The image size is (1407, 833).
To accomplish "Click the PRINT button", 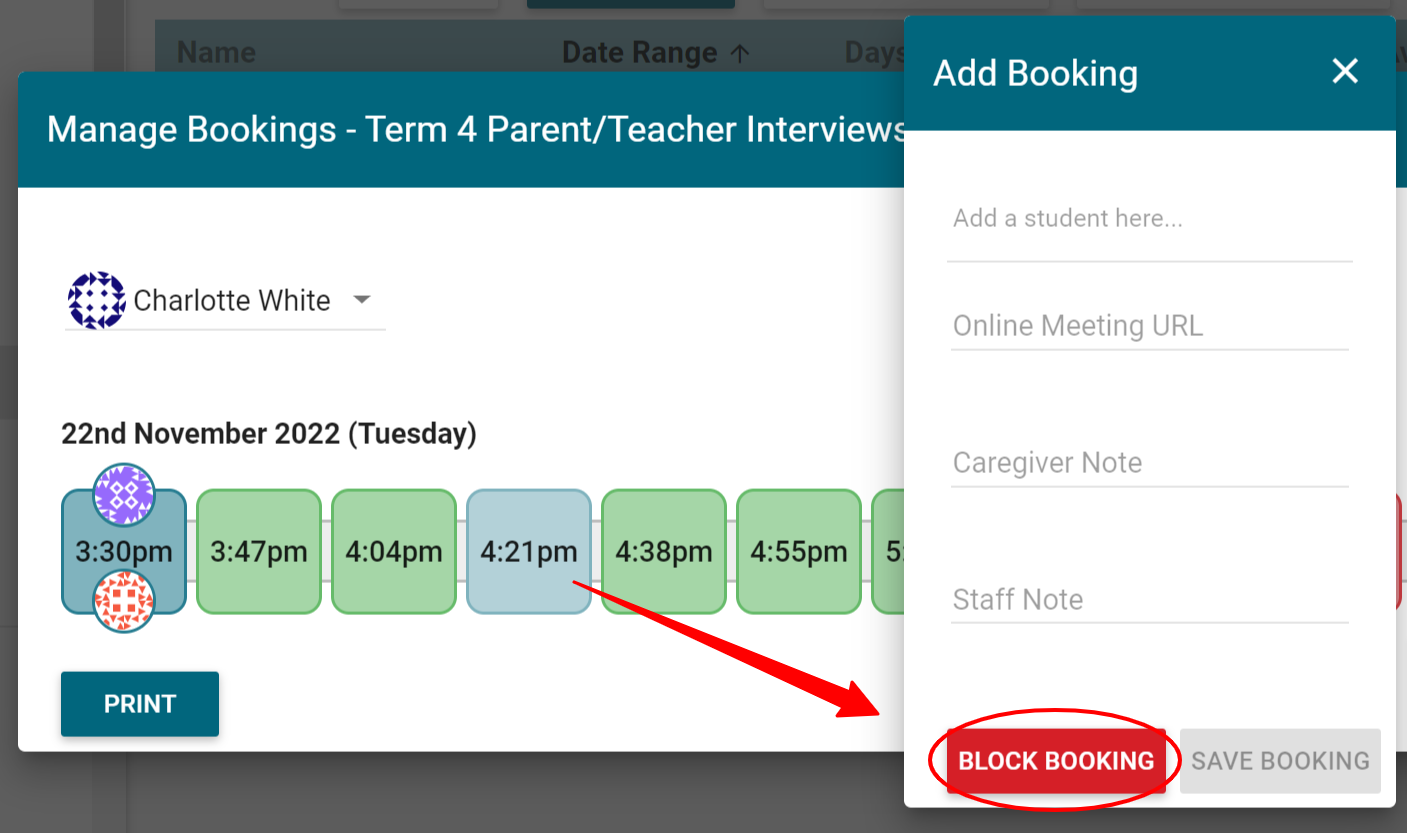I will (139, 703).
